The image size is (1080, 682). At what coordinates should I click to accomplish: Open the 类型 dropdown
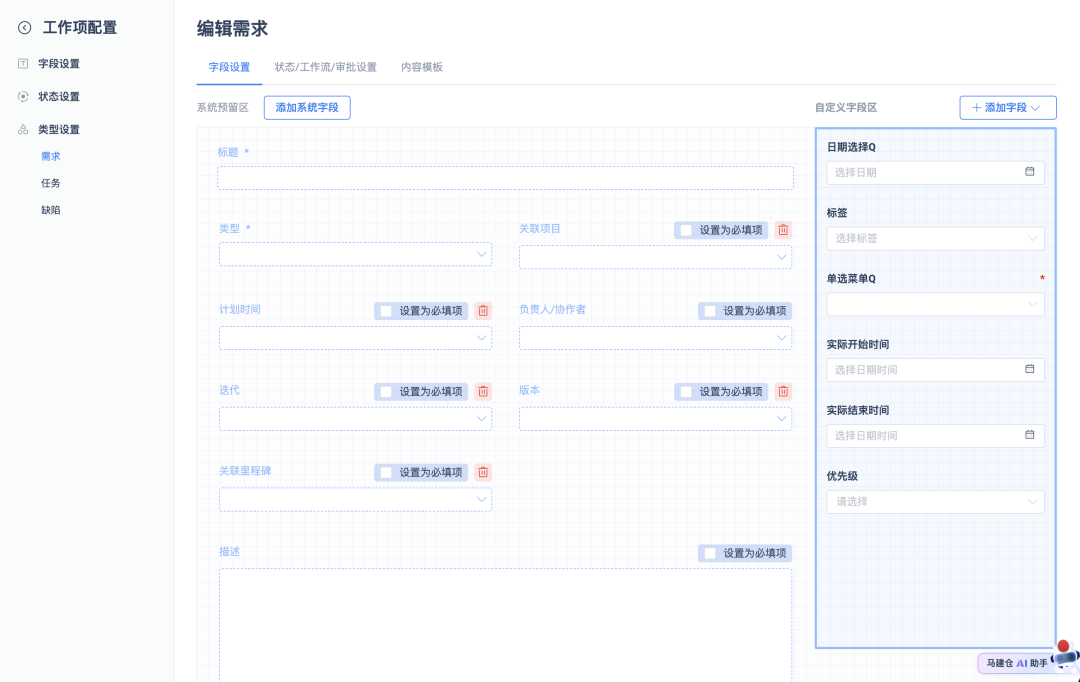coord(355,254)
